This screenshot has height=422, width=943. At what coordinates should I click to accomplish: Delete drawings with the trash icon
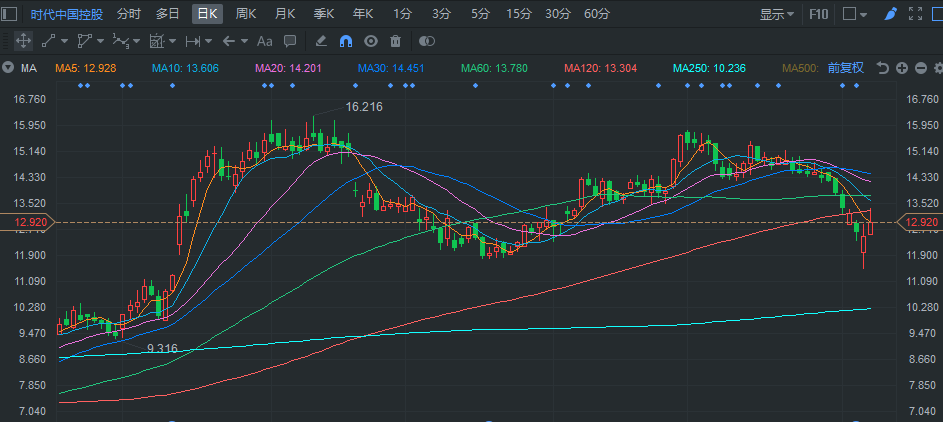click(395, 41)
